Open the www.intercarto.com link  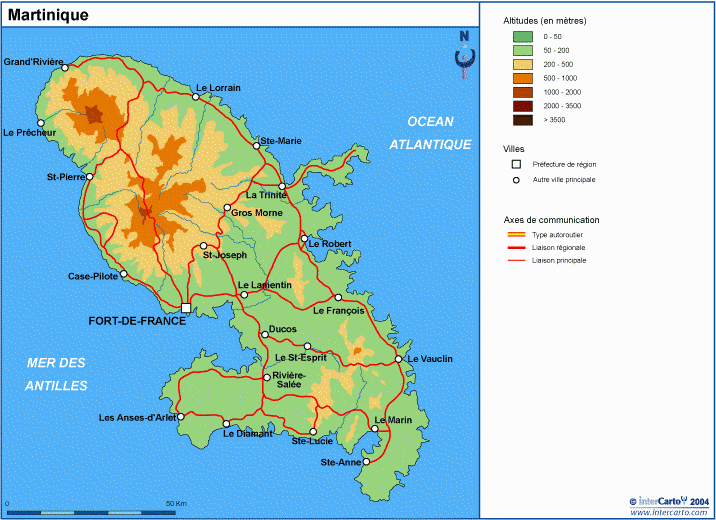click(x=668, y=512)
